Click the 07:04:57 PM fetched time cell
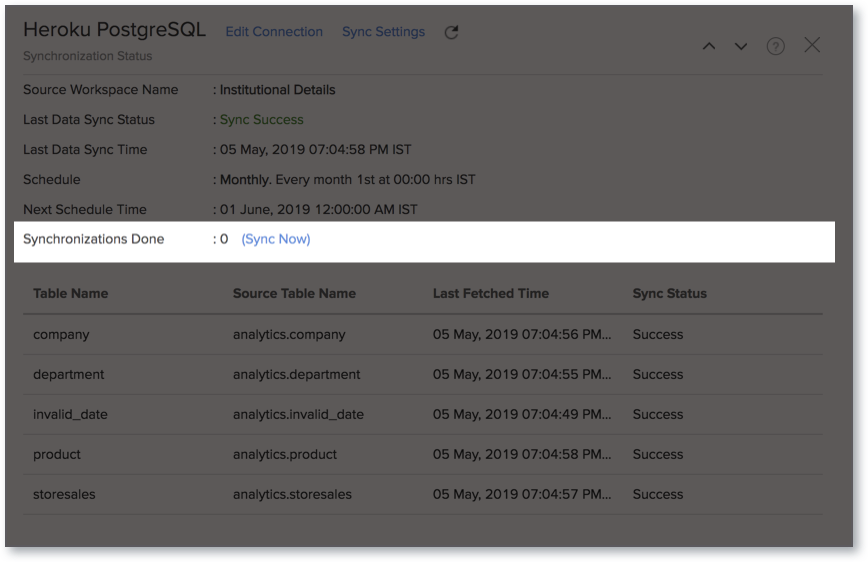 [x=521, y=494]
